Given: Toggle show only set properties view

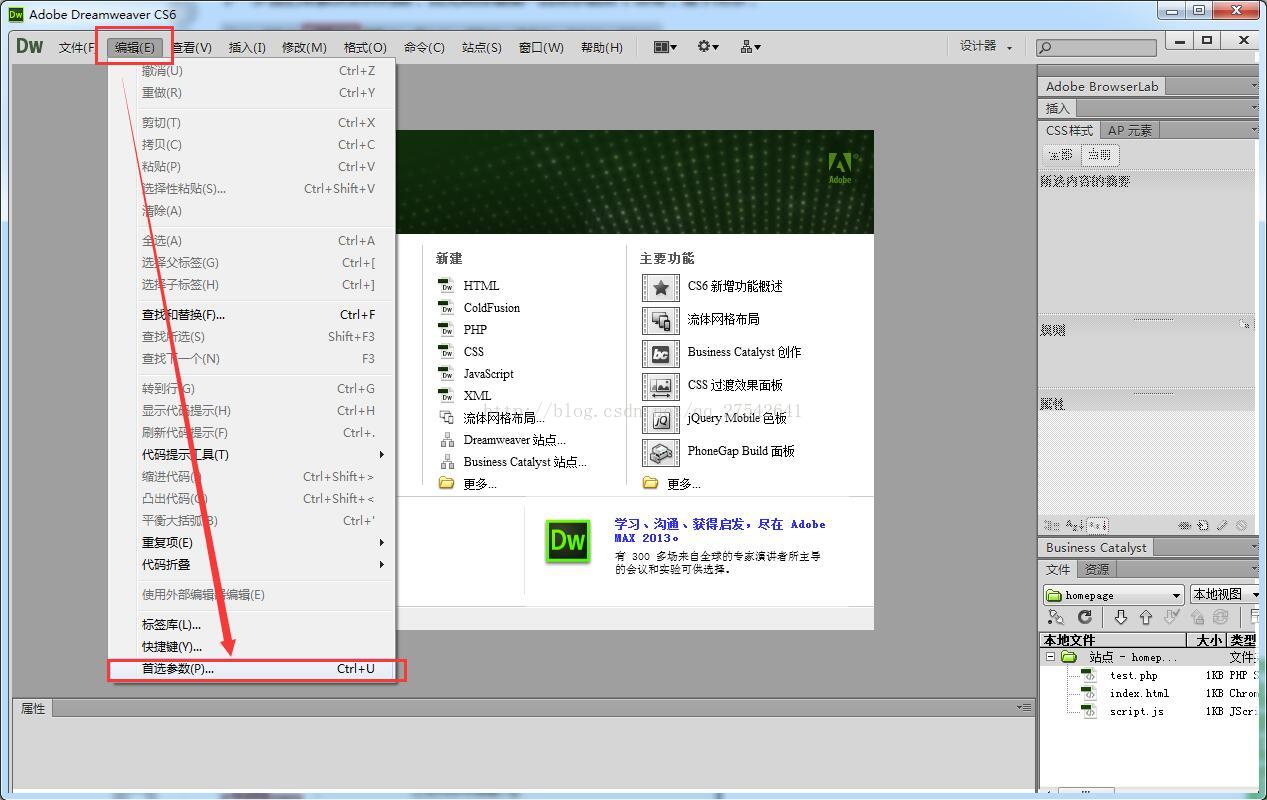Looking at the screenshot, I should [x=1098, y=525].
